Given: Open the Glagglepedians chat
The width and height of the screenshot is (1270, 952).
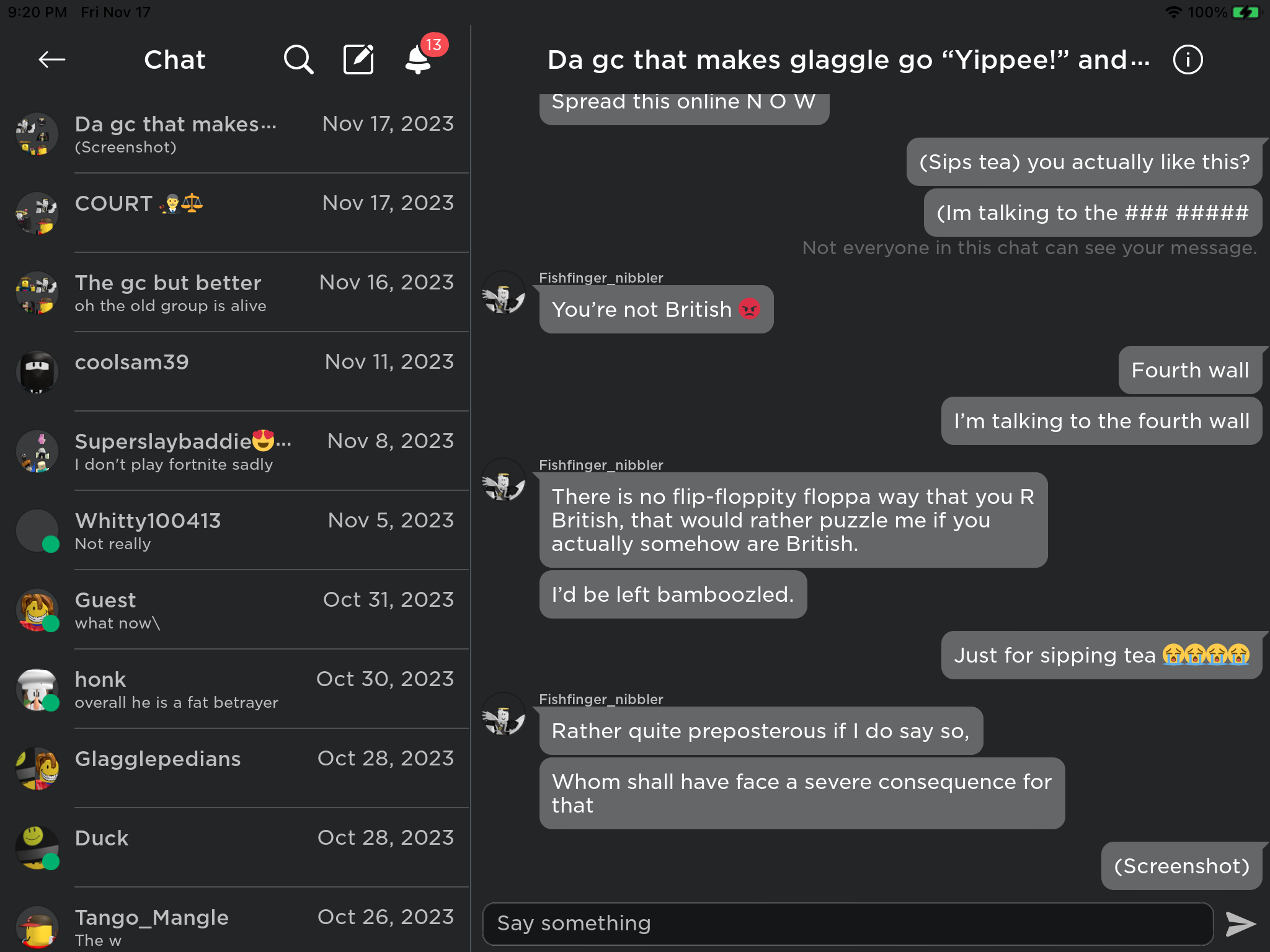Looking at the screenshot, I should [236, 769].
